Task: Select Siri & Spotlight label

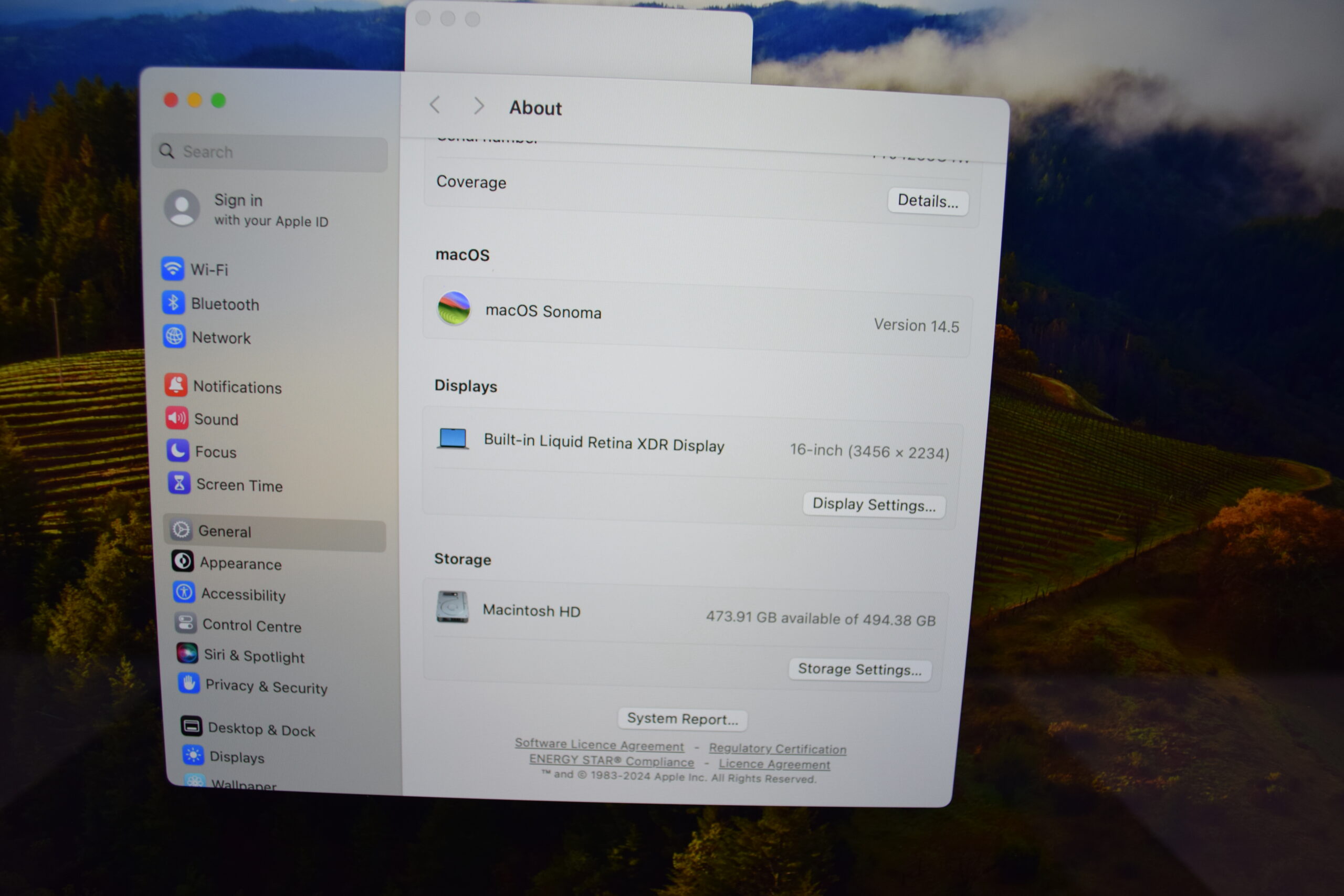Action: click(254, 656)
